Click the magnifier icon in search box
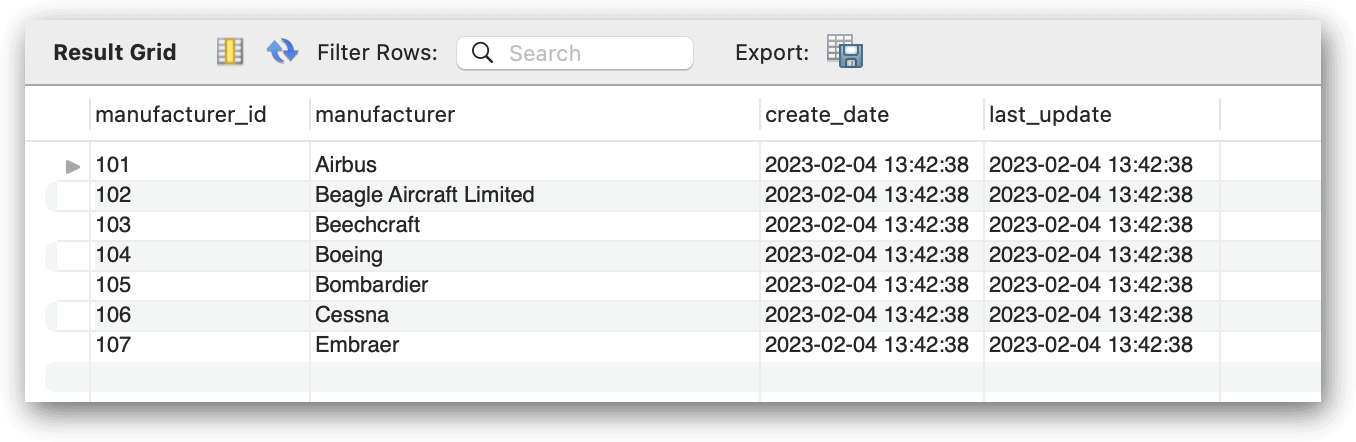The image size is (1356, 442). coord(482,53)
